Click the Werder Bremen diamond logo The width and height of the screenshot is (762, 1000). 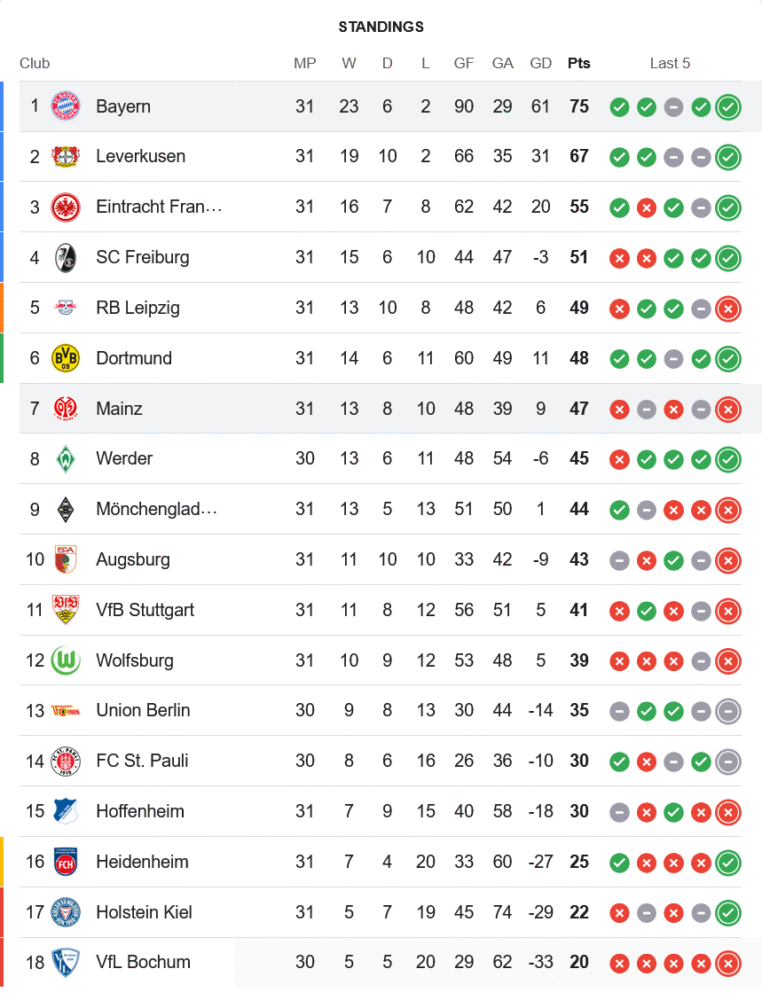[x=65, y=459]
